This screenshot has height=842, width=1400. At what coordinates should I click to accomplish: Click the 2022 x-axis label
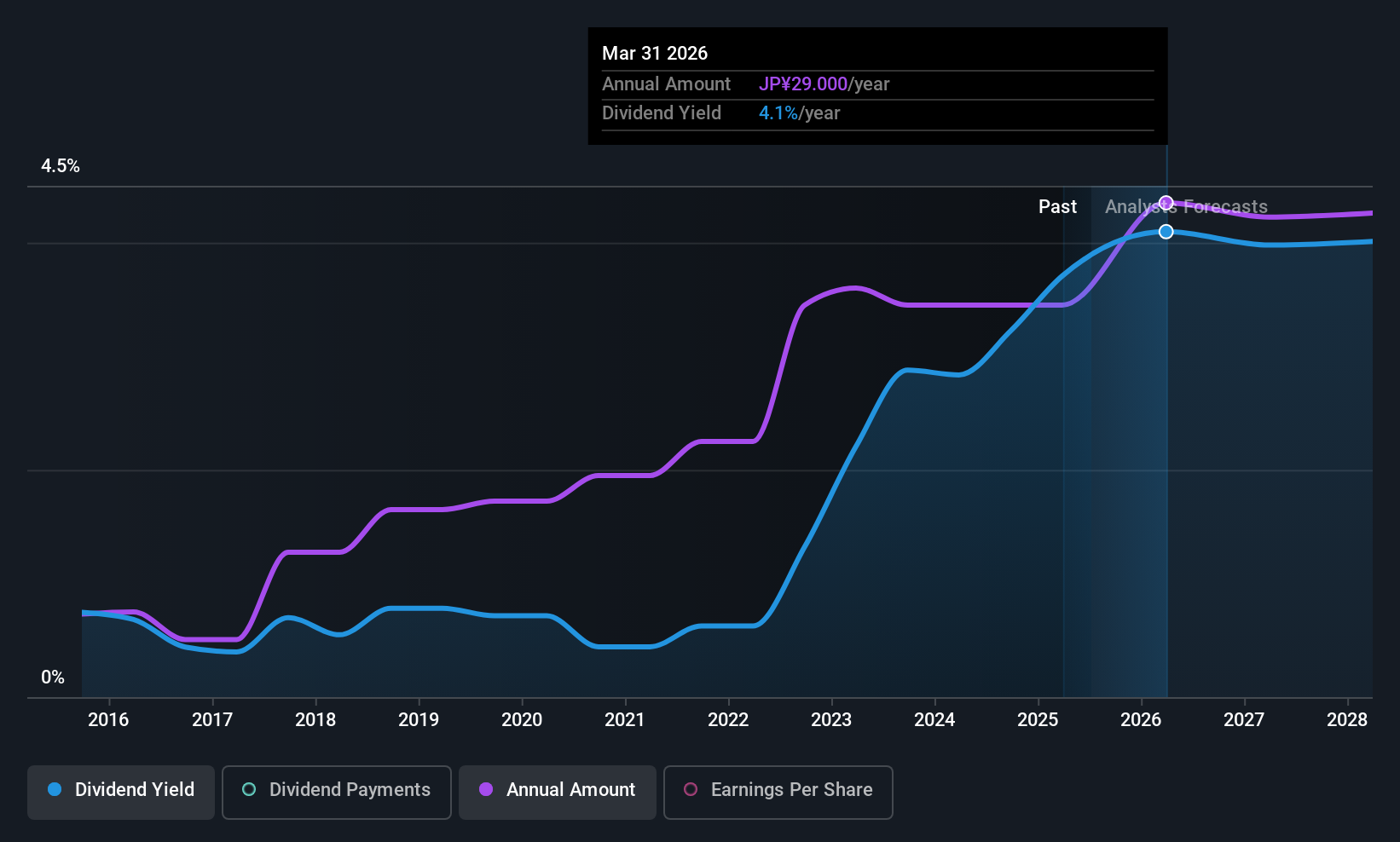tap(728, 719)
